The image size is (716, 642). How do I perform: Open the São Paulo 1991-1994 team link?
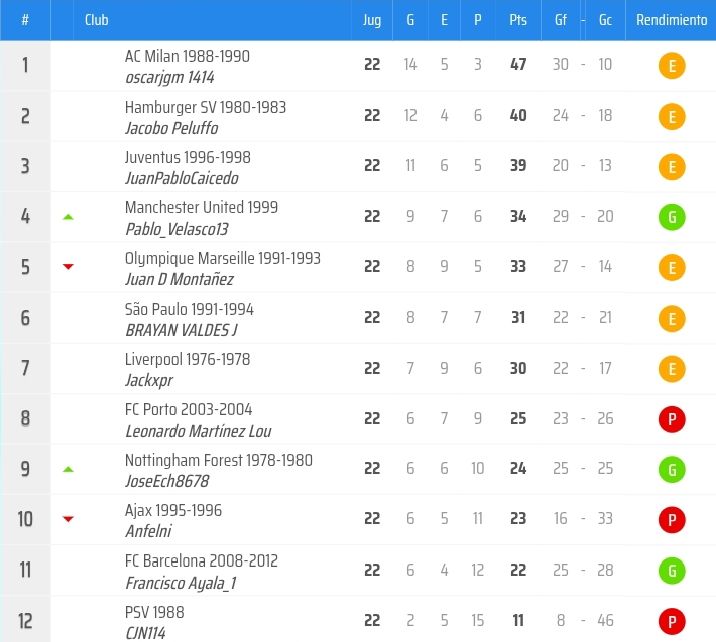[x=189, y=309]
